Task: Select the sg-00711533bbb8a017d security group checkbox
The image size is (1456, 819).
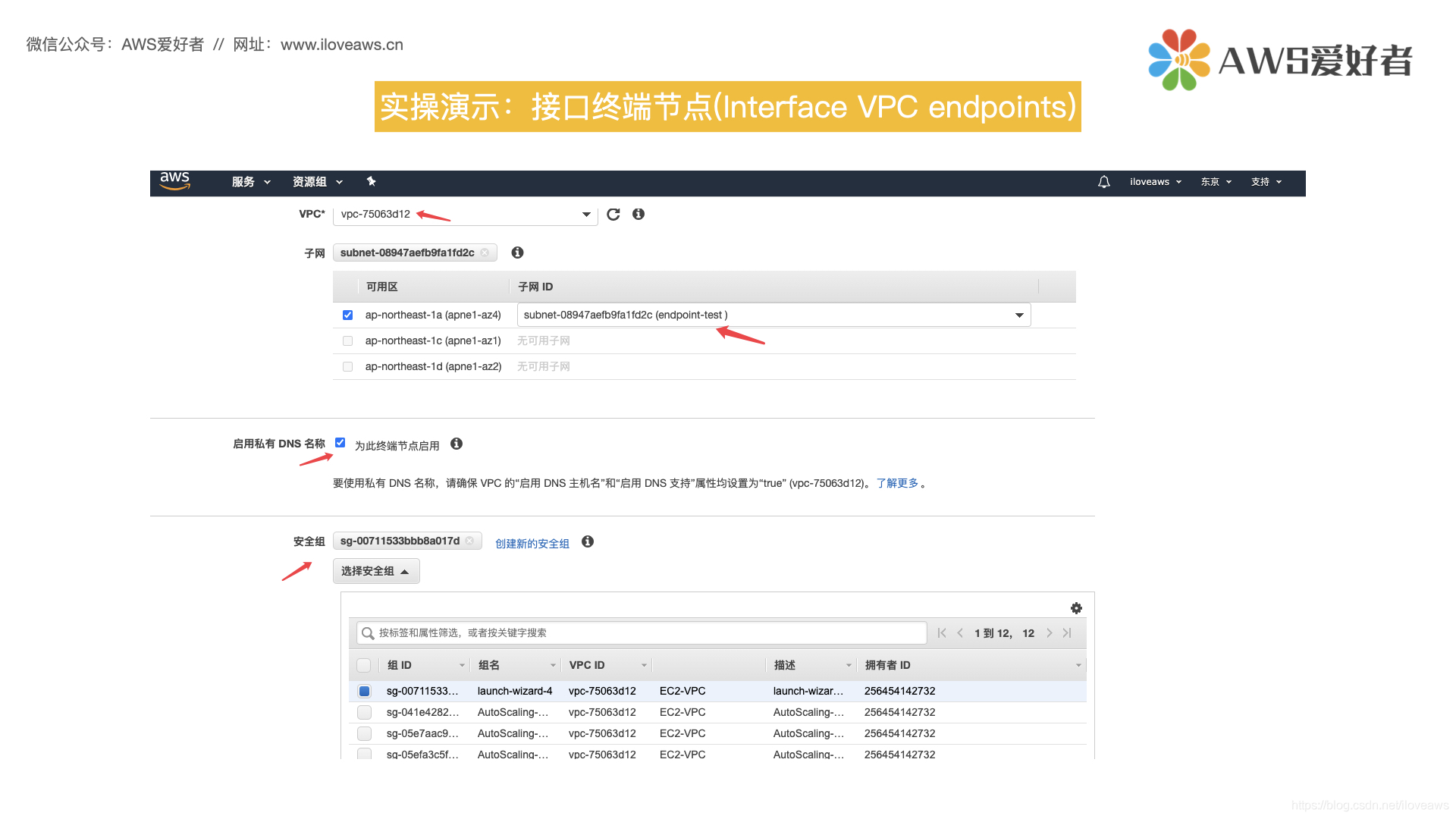Action: [363, 690]
